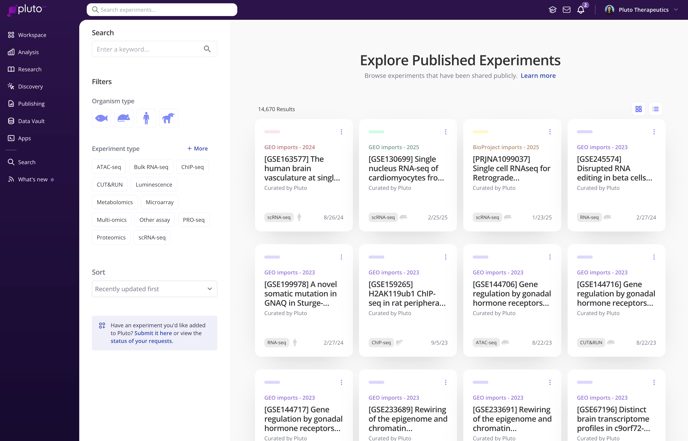
Task: Follow the Submit it here link
Action: pyautogui.click(x=153, y=333)
